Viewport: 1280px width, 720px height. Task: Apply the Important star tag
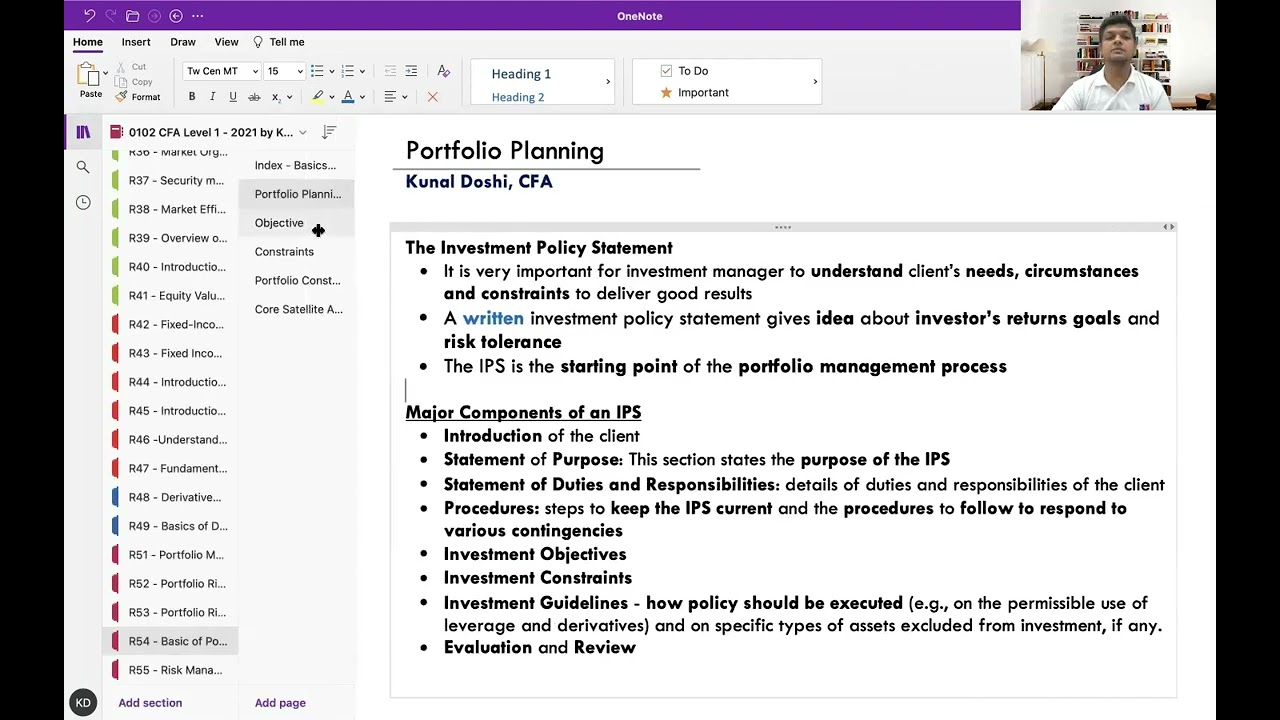[x=694, y=92]
